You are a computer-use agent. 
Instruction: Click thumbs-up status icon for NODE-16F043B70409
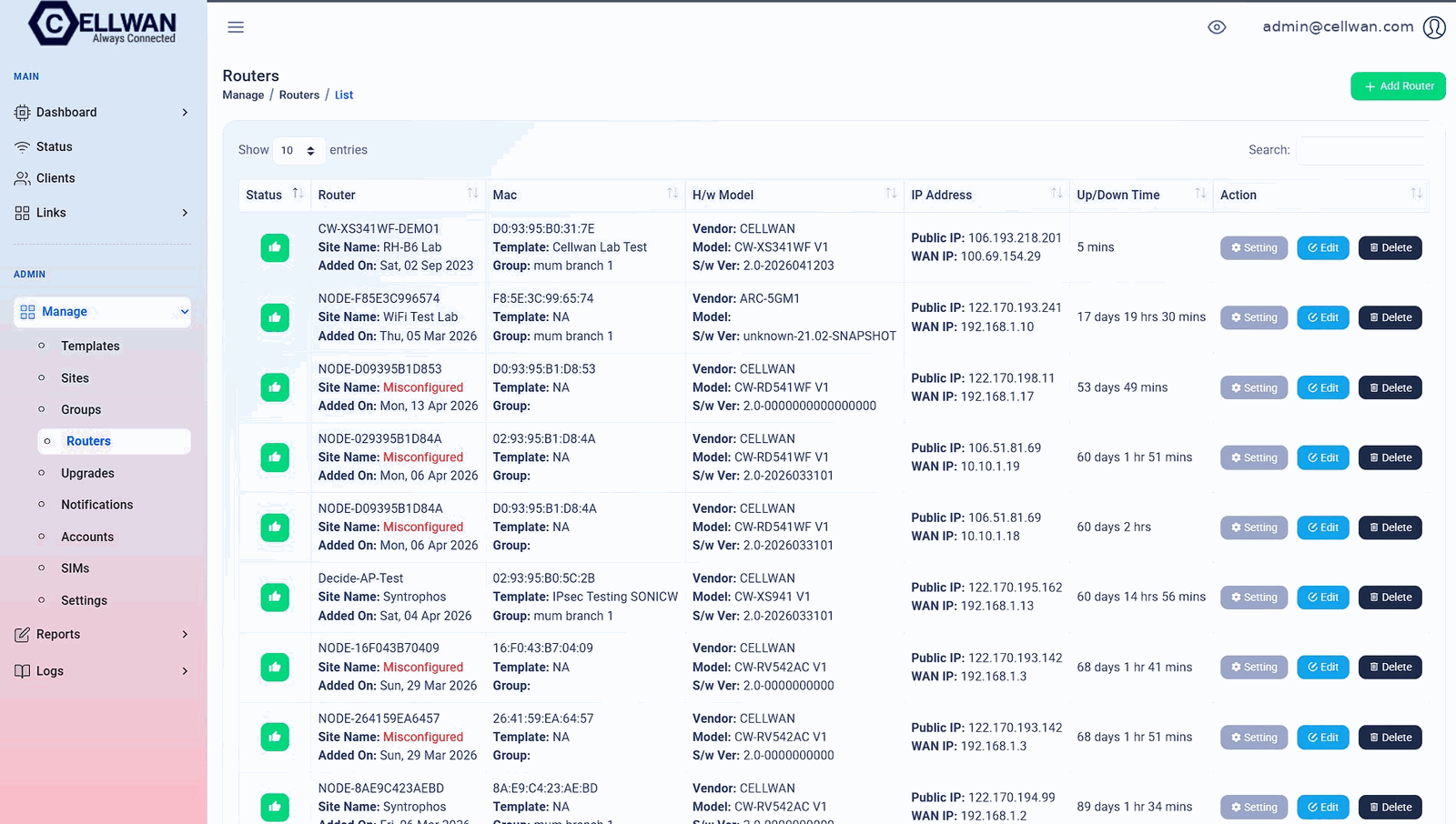pos(275,668)
